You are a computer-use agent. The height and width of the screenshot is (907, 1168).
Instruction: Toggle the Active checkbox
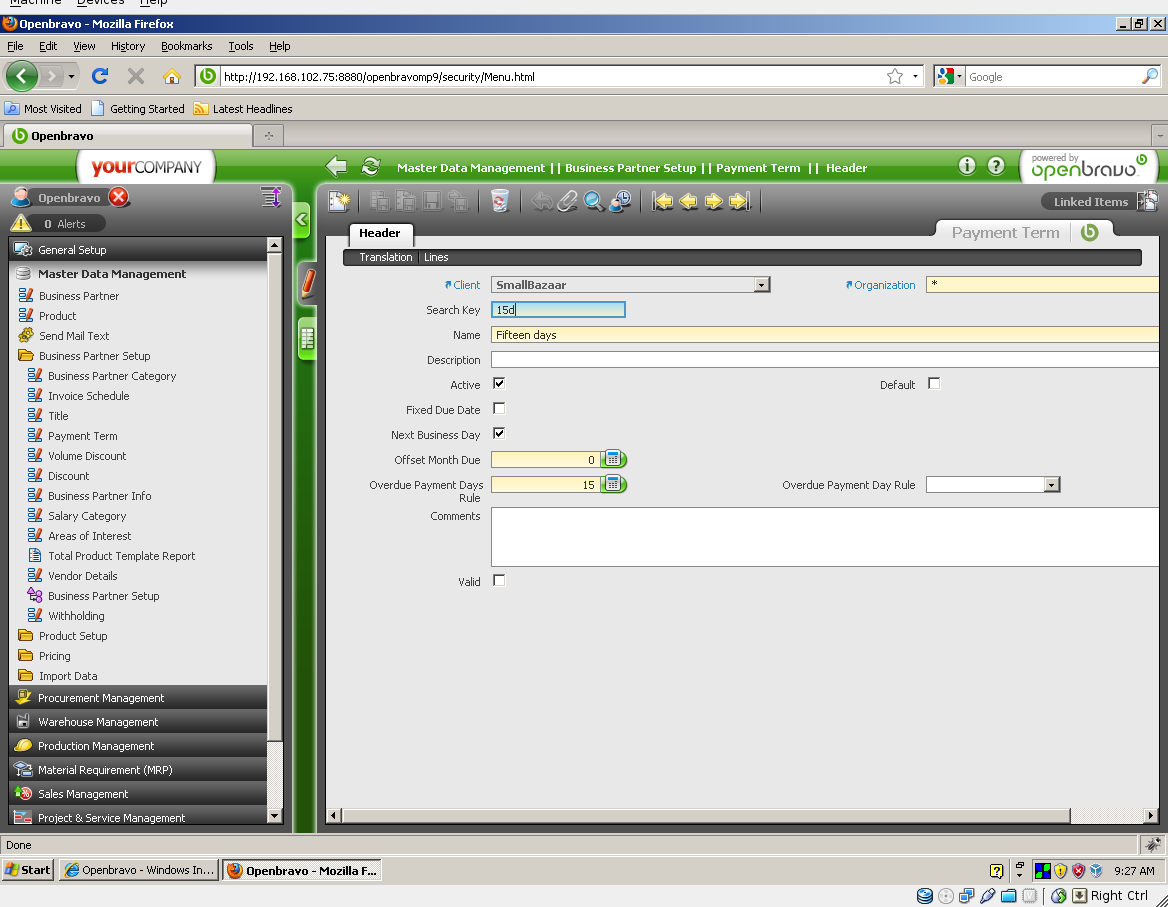[x=499, y=384]
